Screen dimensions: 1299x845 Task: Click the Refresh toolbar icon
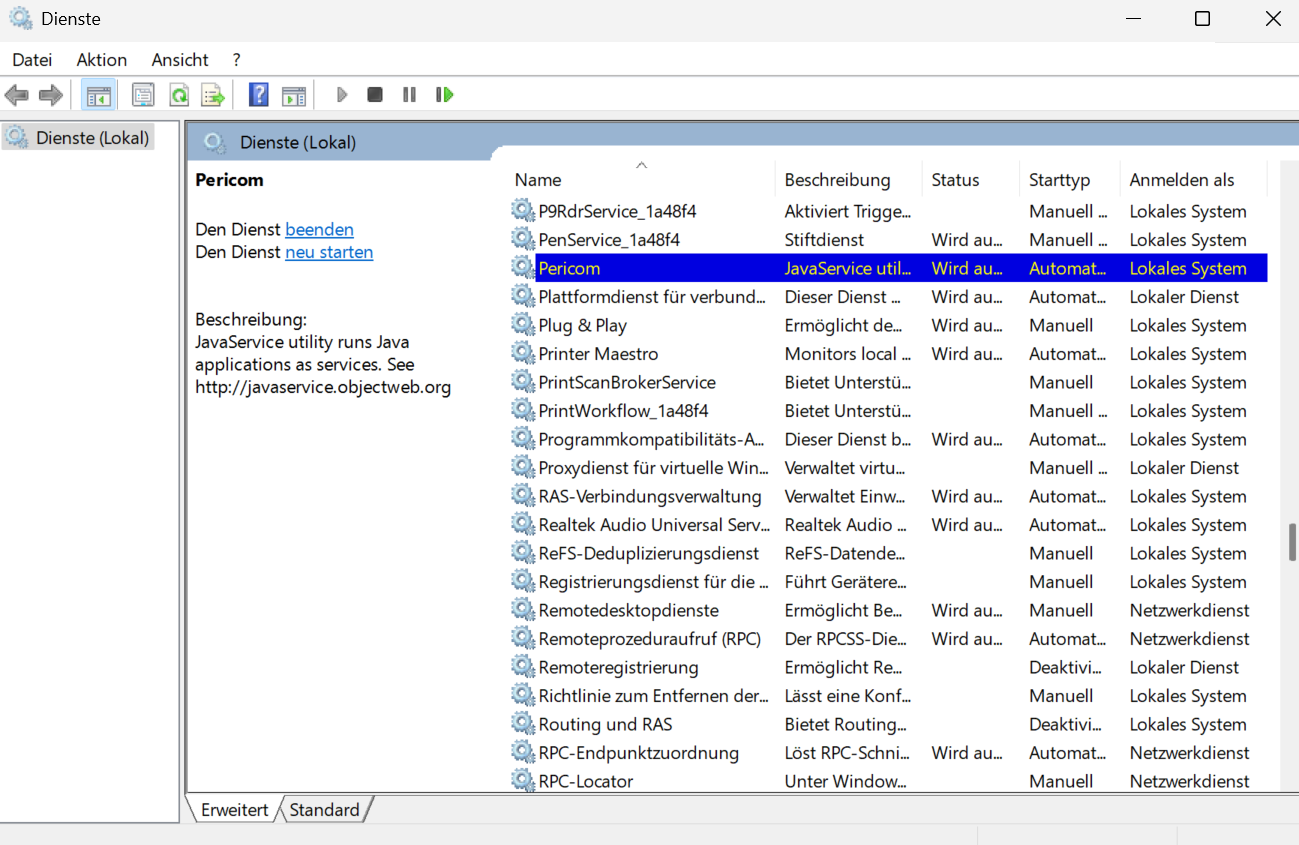coord(179,96)
